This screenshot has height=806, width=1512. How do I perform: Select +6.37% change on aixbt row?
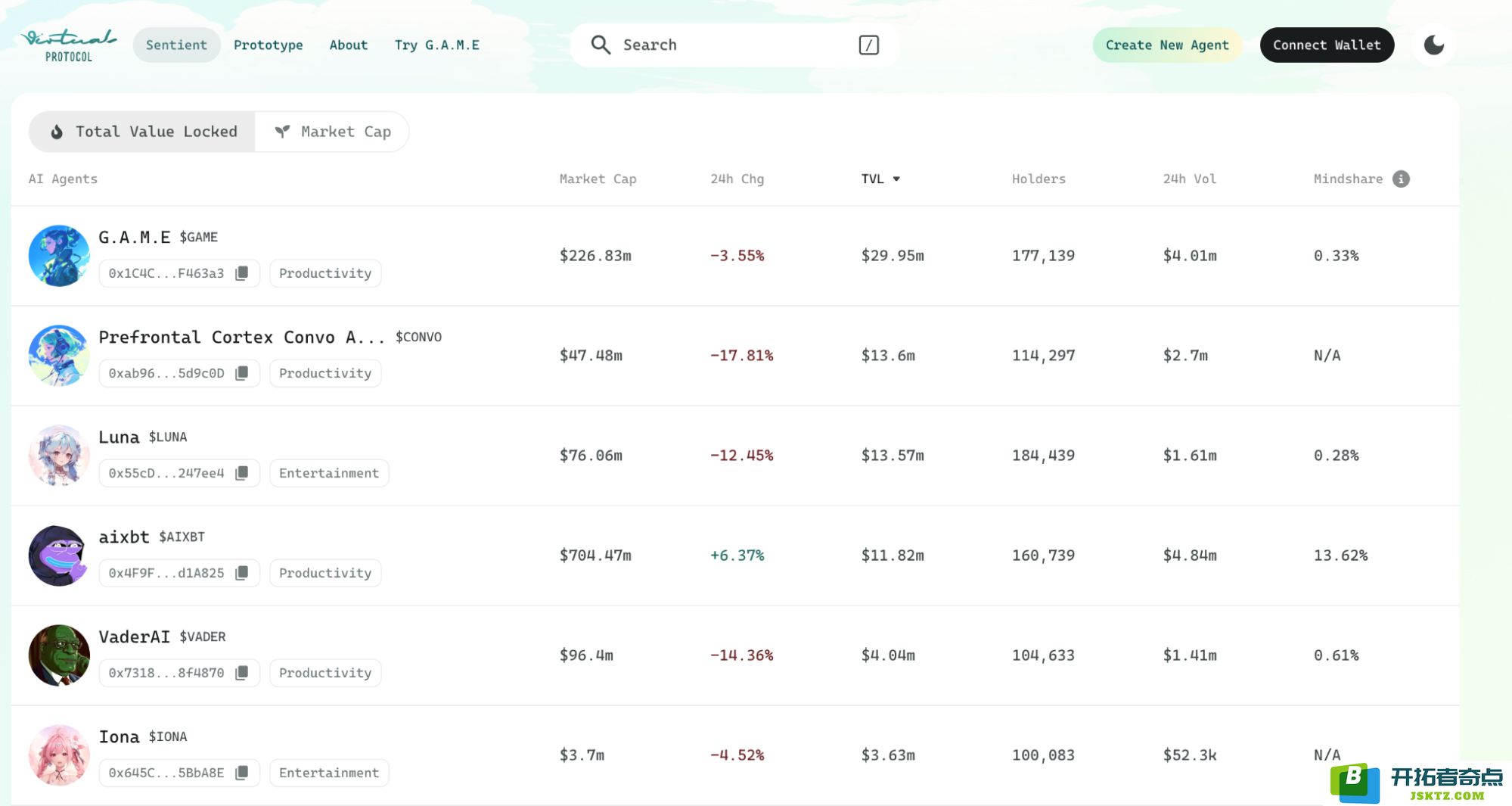click(x=737, y=555)
